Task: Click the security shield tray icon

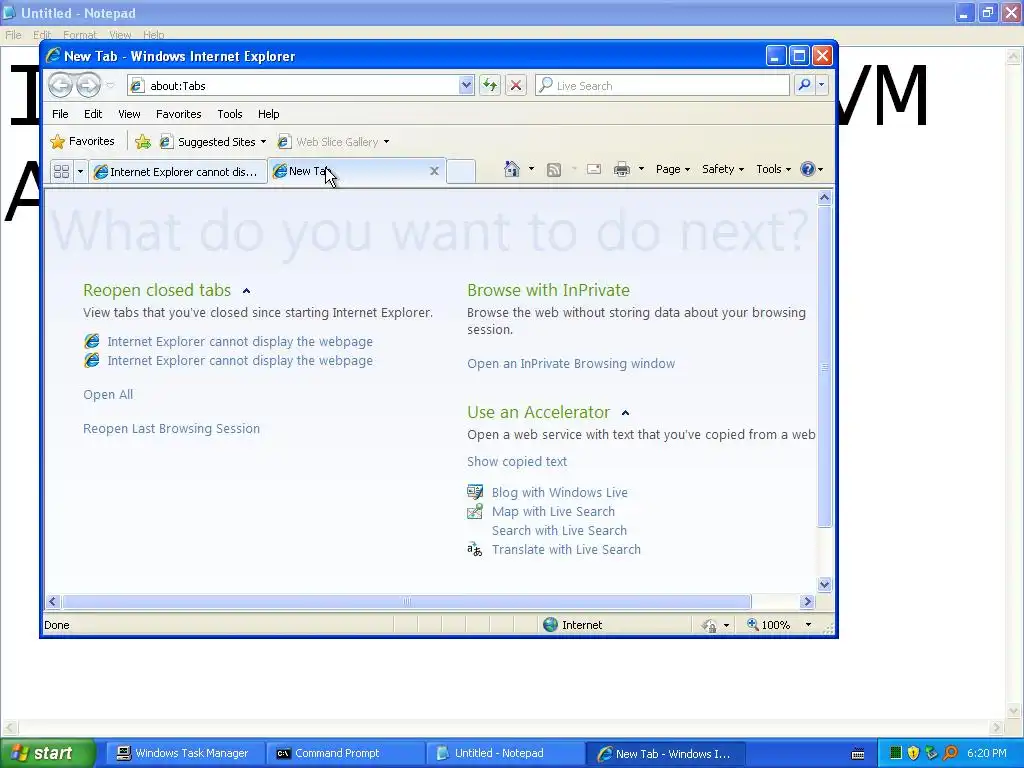Action: [x=914, y=753]
